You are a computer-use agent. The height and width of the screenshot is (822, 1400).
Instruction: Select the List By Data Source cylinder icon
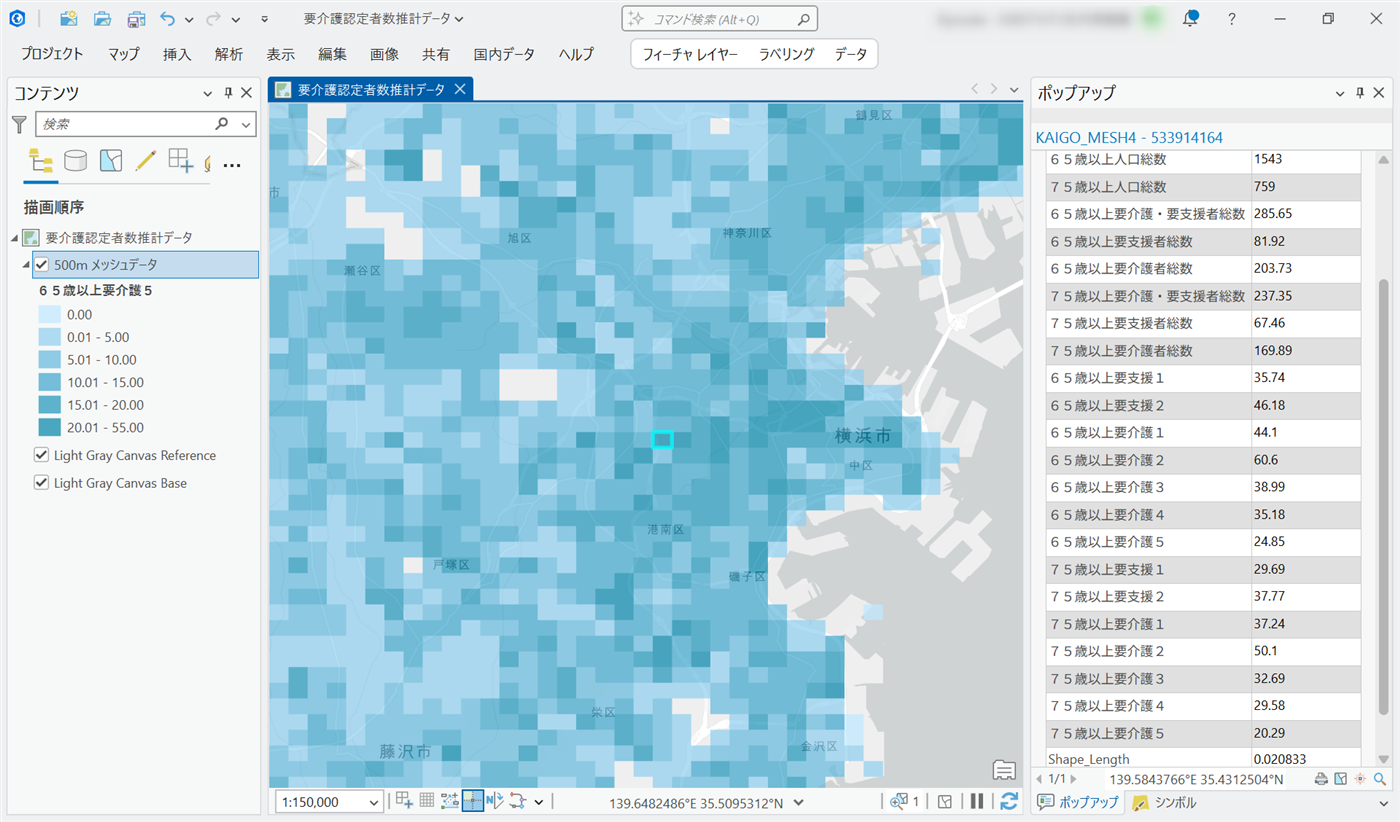click(x=75, y=161)
